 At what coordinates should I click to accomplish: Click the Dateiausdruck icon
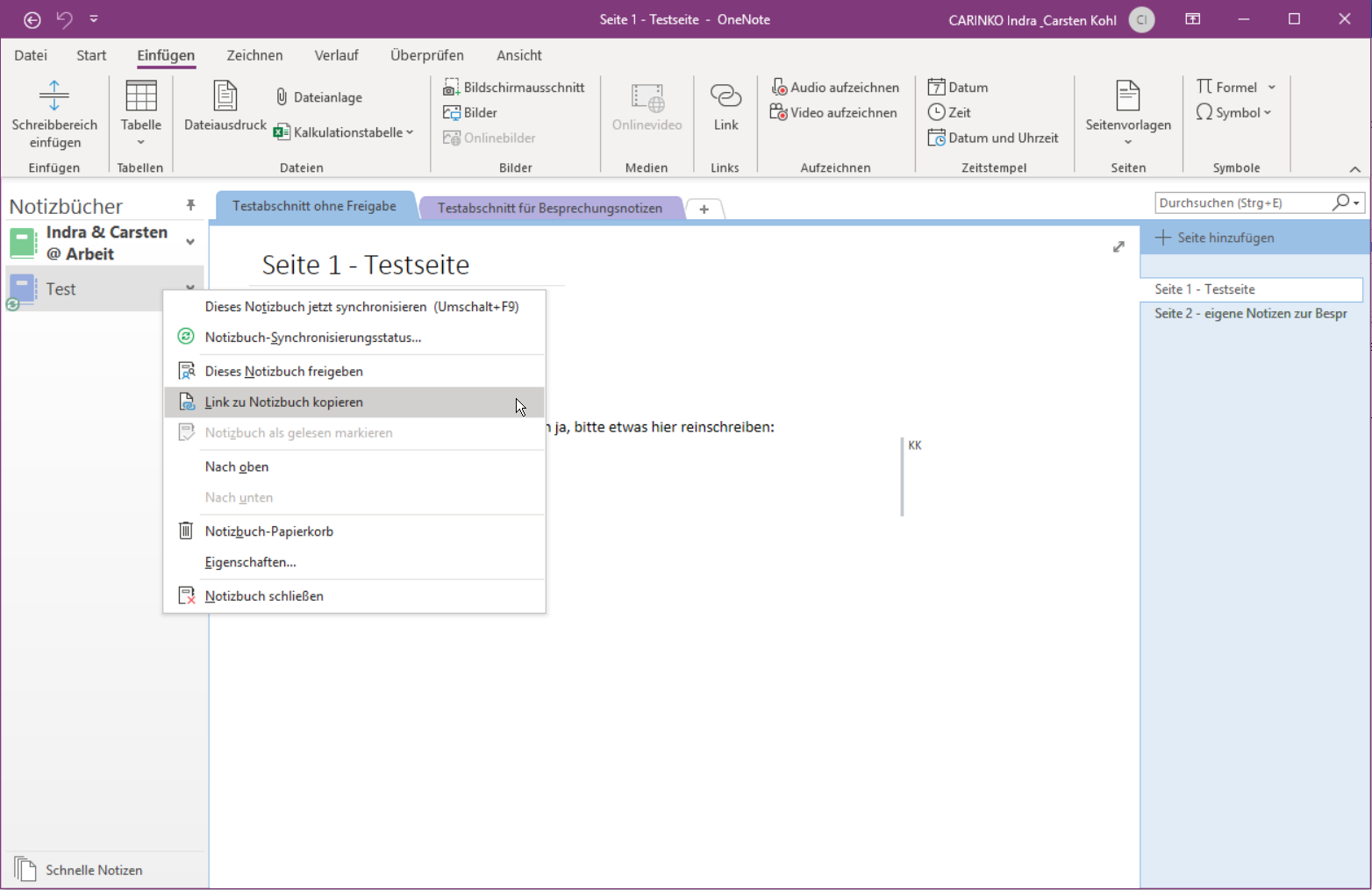(225, 95)
